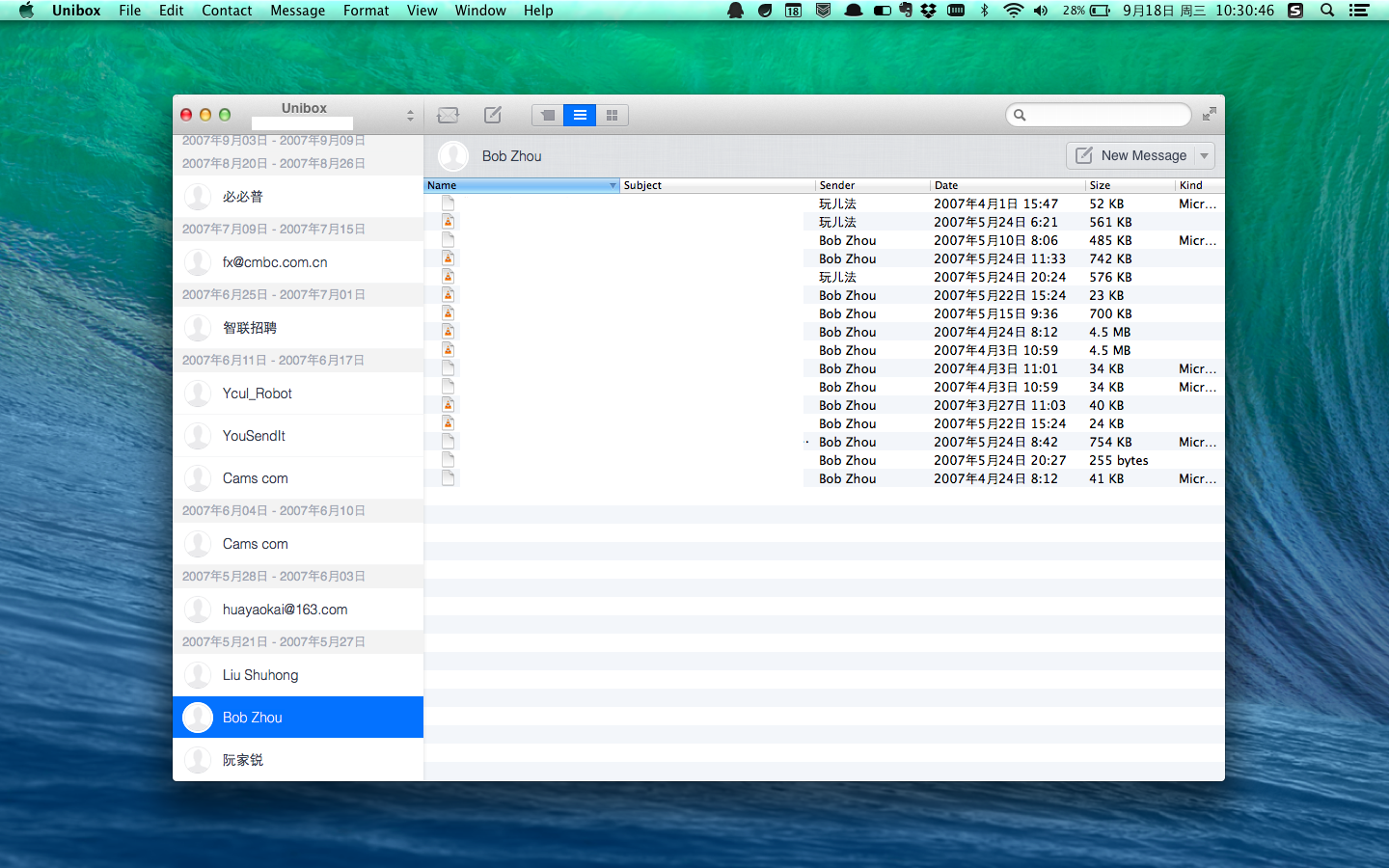This screenshot has height=868, width=1389.
Task: Sort attachments by the Date column header
Action: (x=1006, y=185)
